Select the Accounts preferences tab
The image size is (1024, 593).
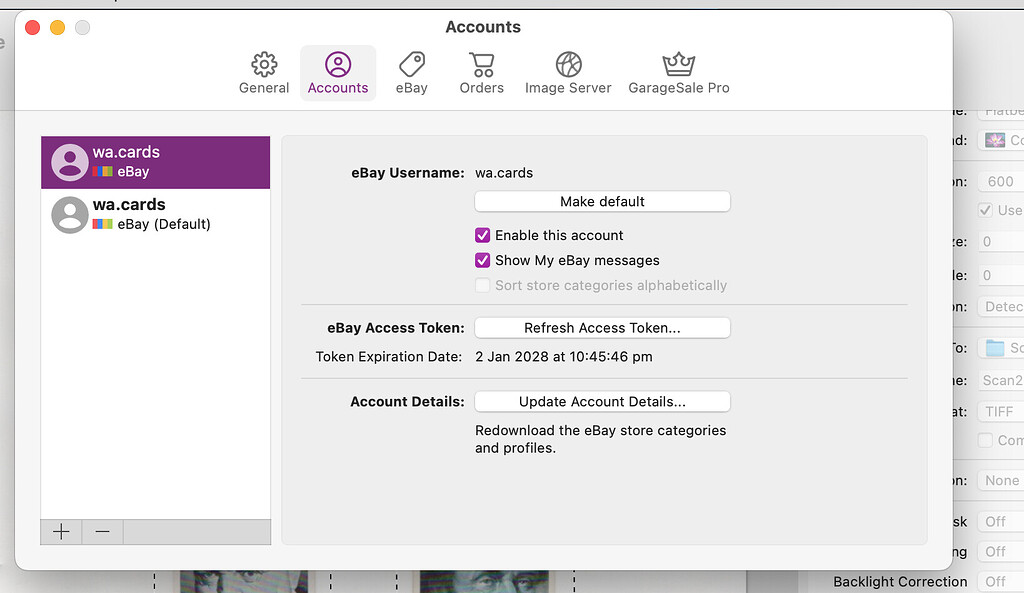(338, 73)
